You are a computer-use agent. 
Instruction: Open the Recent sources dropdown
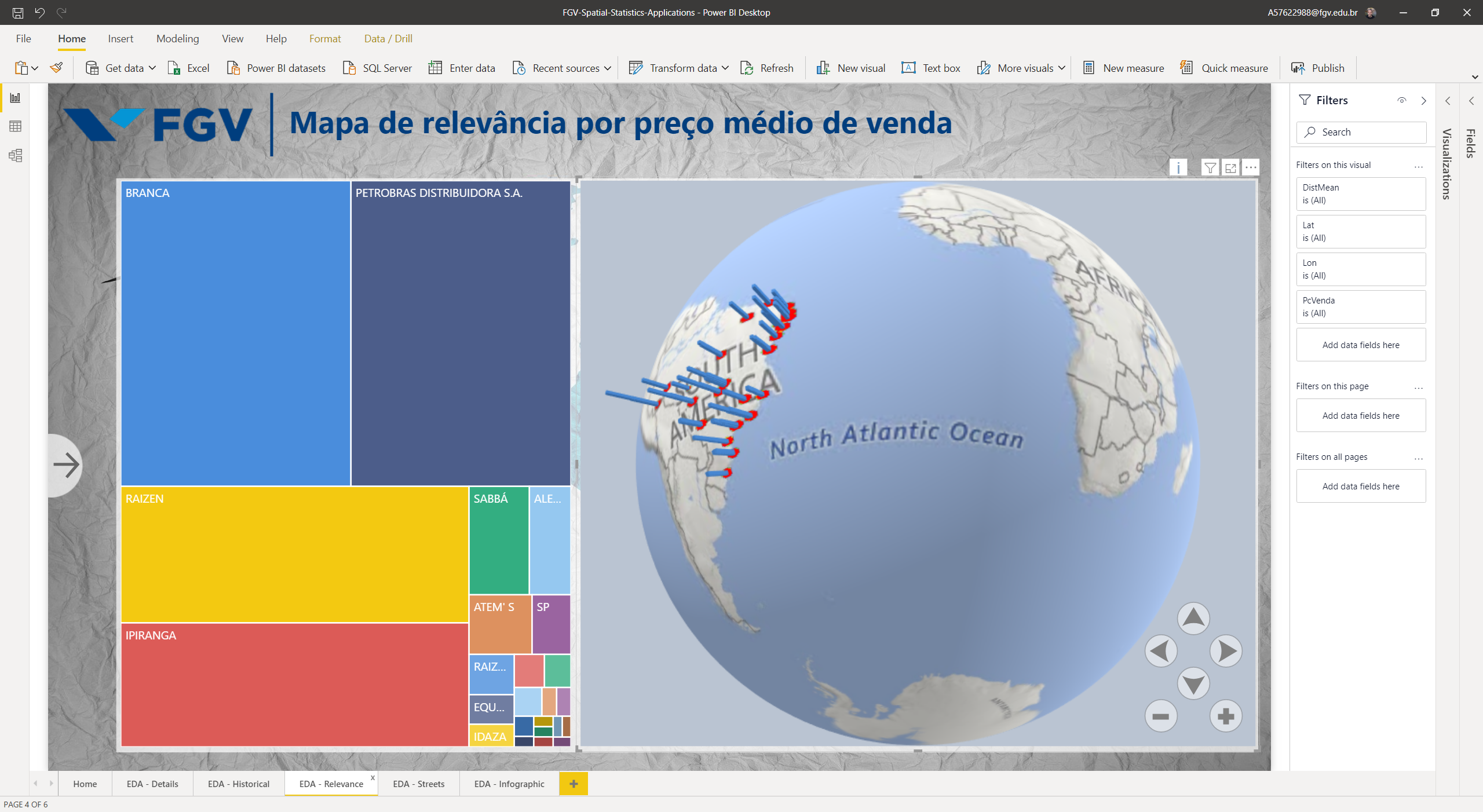click(x=561, y=68)
